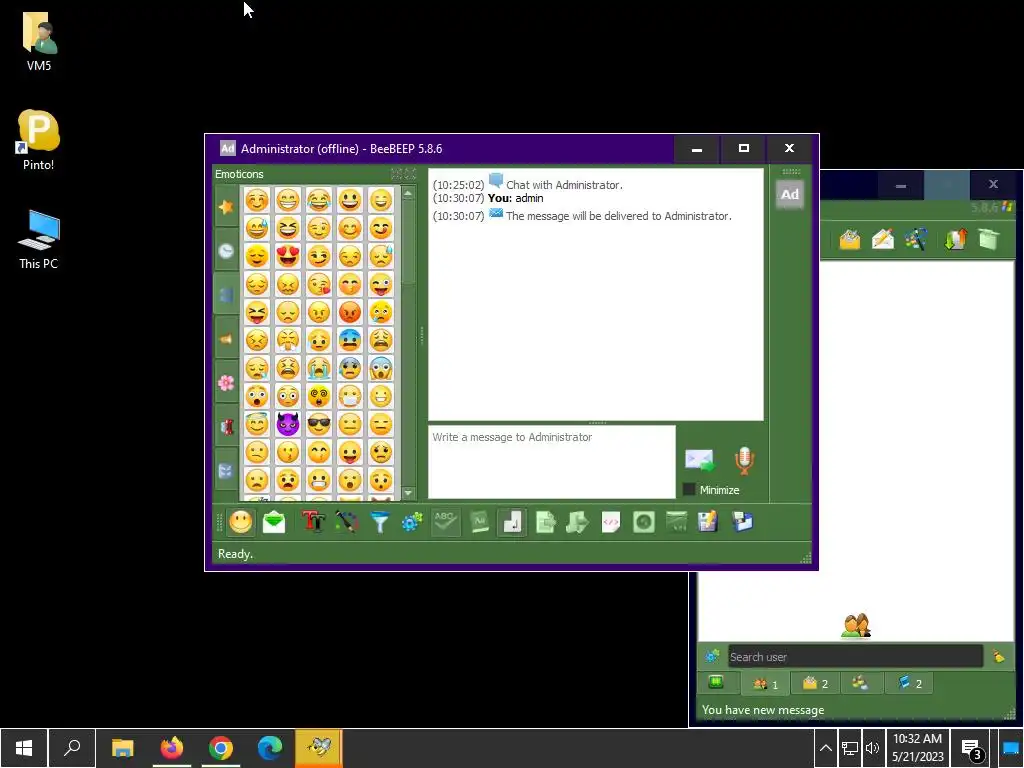Open favorite emoticons star tab
Screen dimensions: 1024x768
click(x=226, y=207)
